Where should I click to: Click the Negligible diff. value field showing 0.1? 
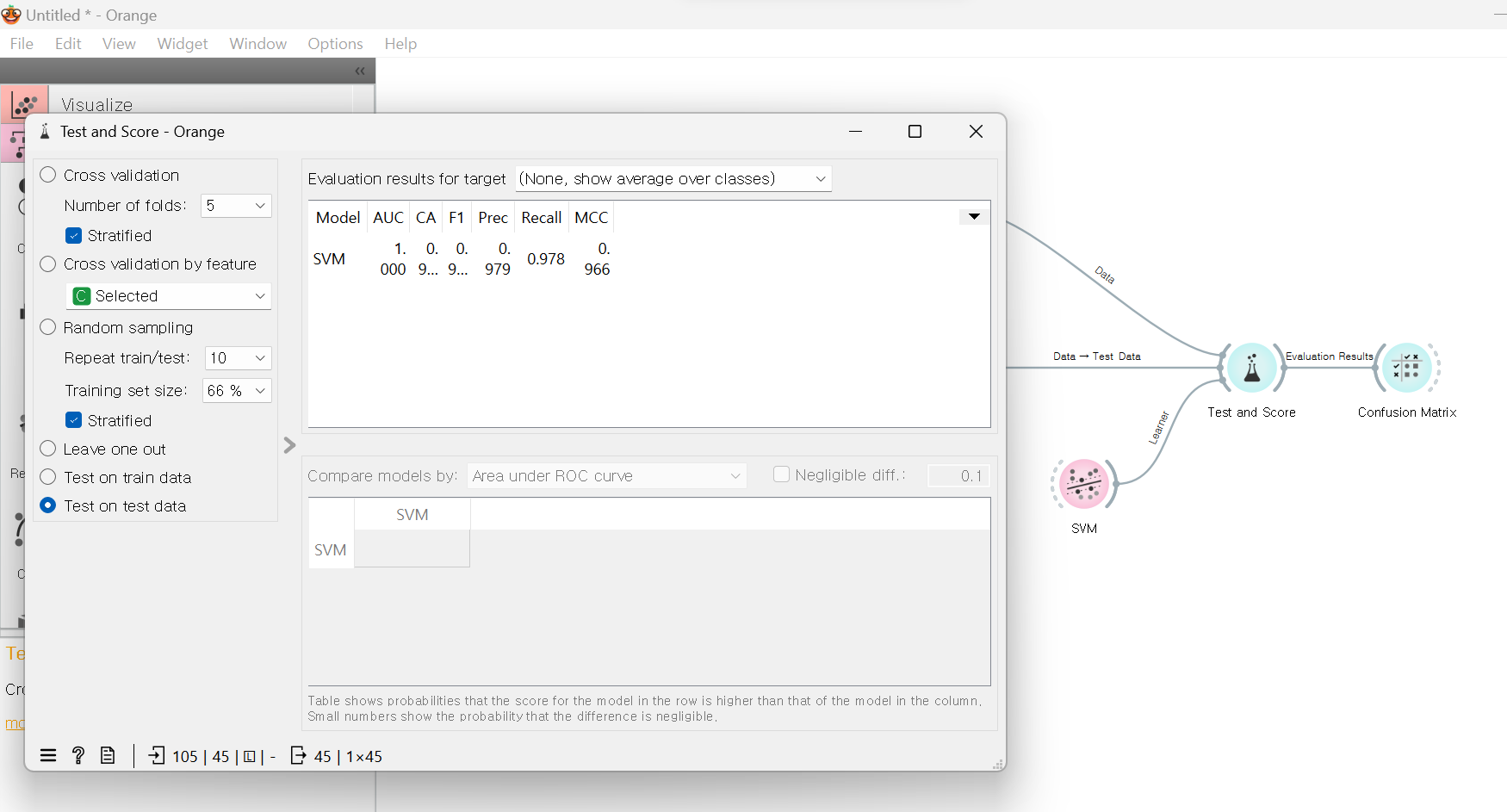[x=959, y=476]
